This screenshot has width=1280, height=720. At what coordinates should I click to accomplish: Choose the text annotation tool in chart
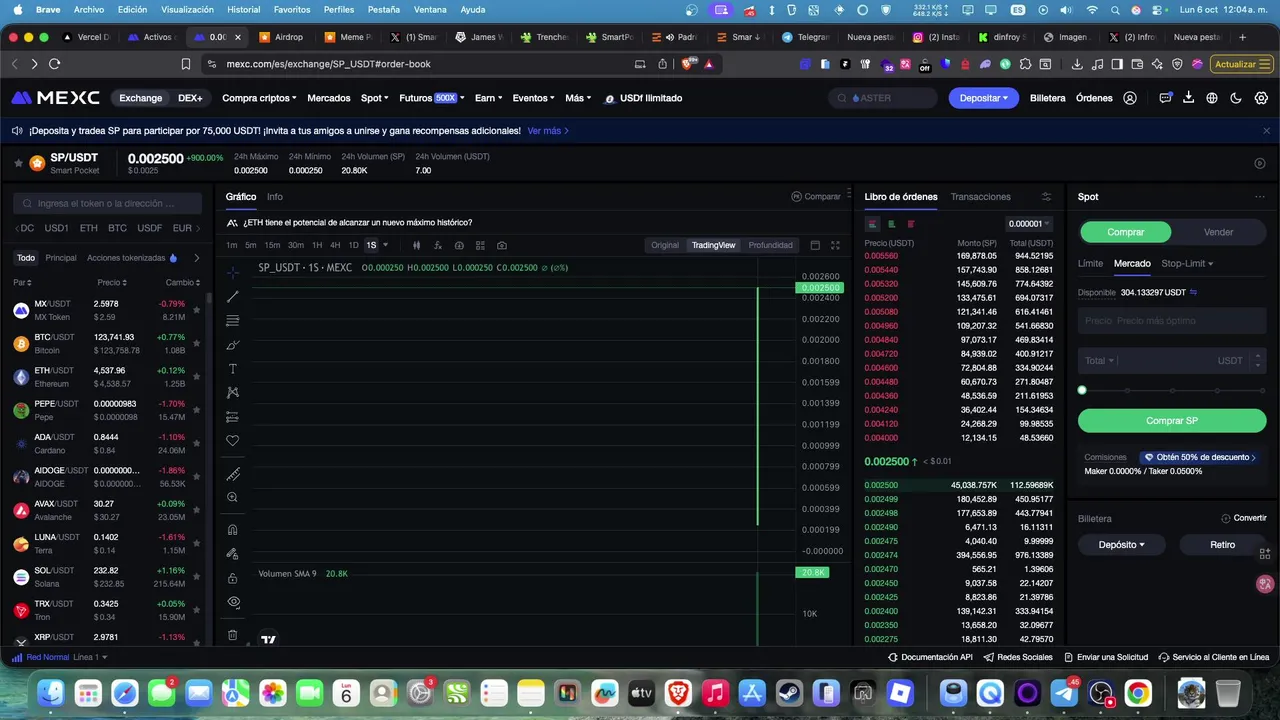point(233,369)
